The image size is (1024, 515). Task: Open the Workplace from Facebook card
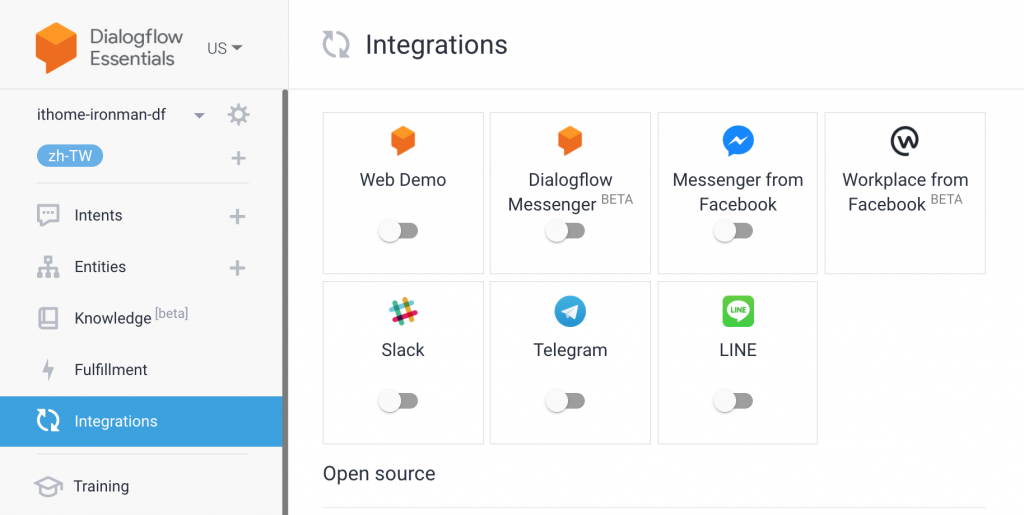905,192
